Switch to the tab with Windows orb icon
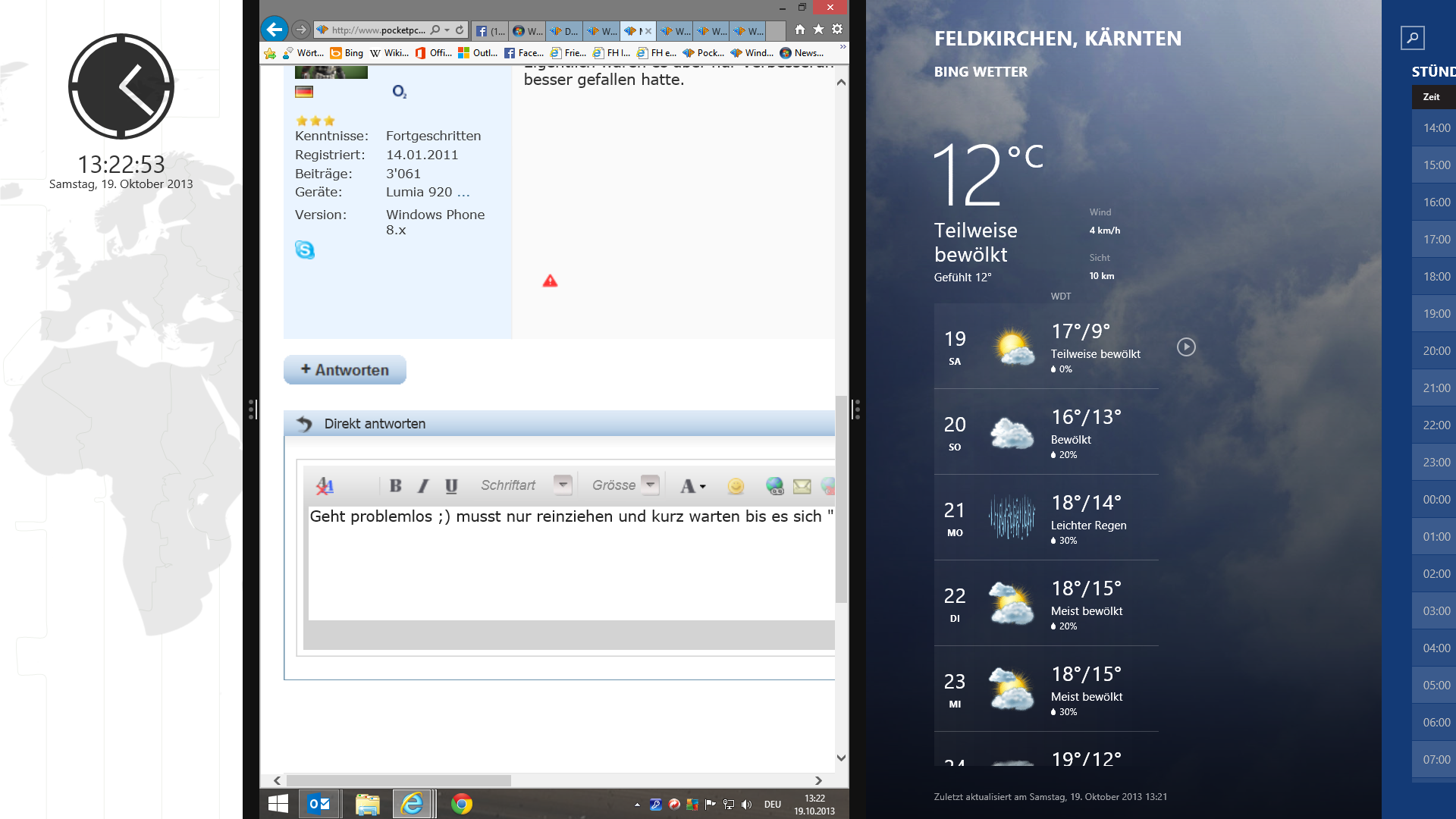This screenshot has height=819, width=1456. (x=527, y=31)
